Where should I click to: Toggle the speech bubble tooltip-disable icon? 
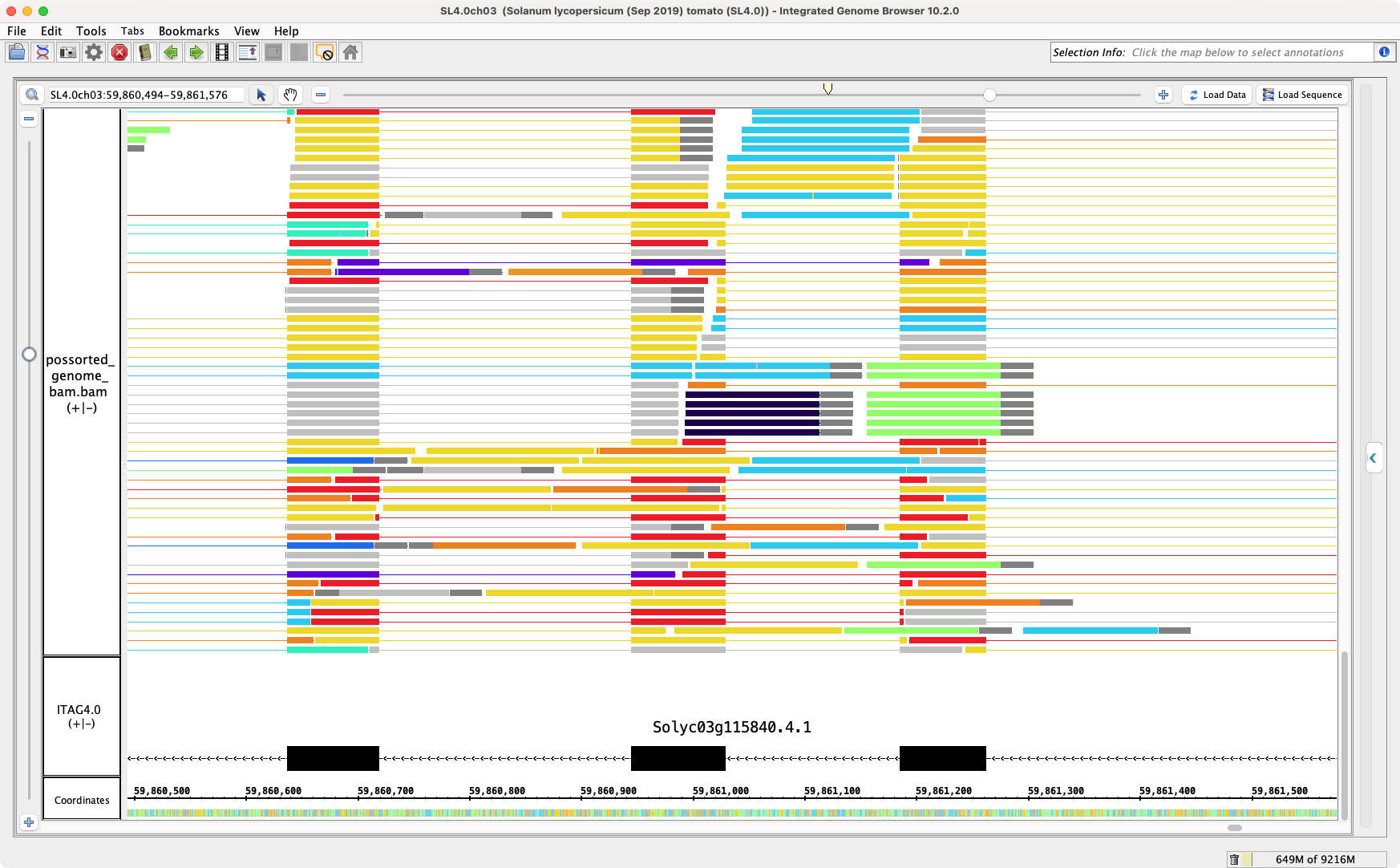[325, 53]
